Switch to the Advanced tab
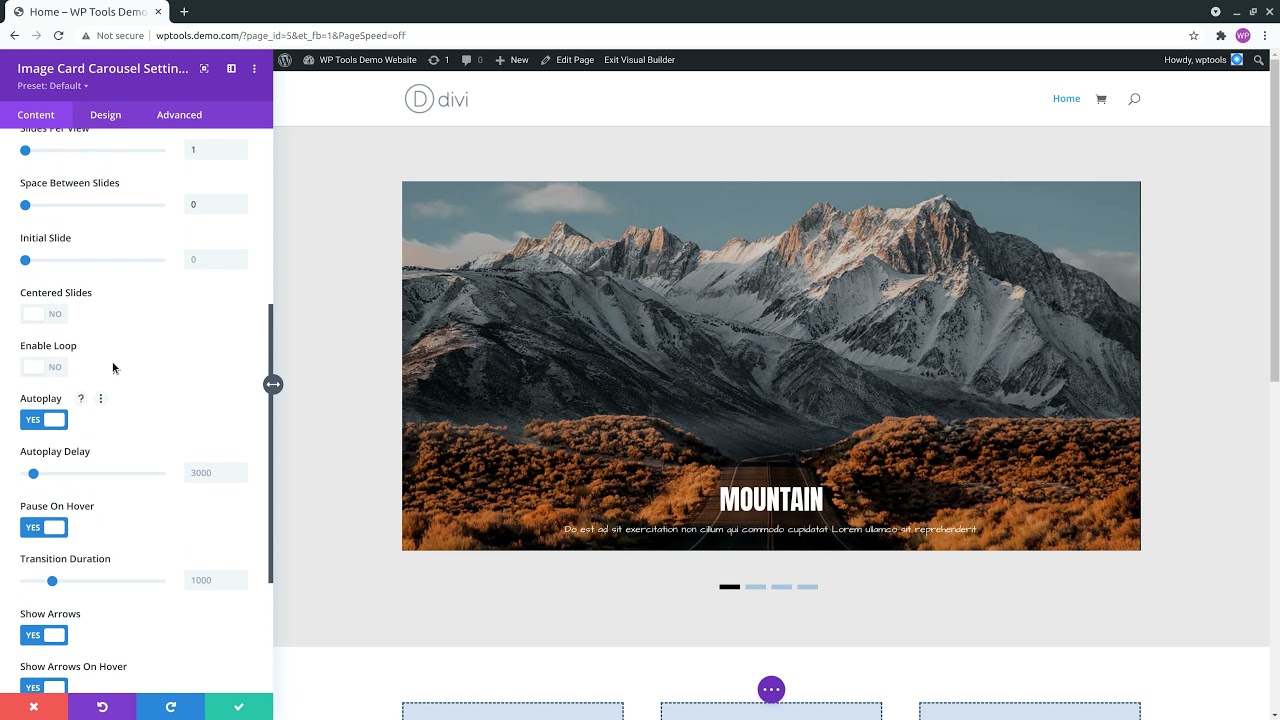This screenshot has height=720, width=1280. point(179,115)
